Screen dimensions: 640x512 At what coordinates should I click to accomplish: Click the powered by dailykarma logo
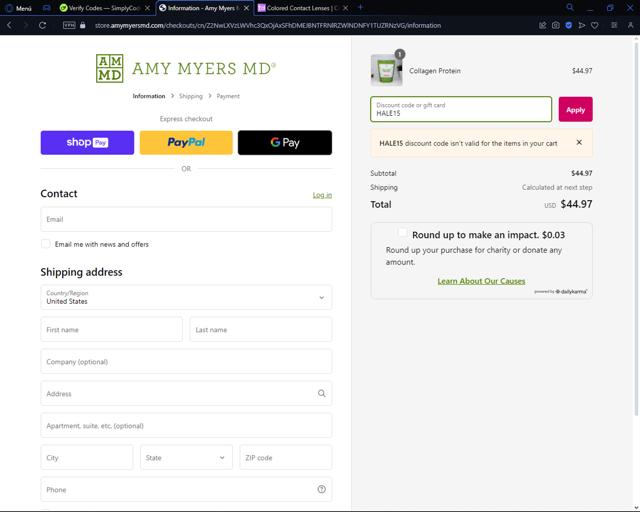pyautogui.click(x=561, y=292)
